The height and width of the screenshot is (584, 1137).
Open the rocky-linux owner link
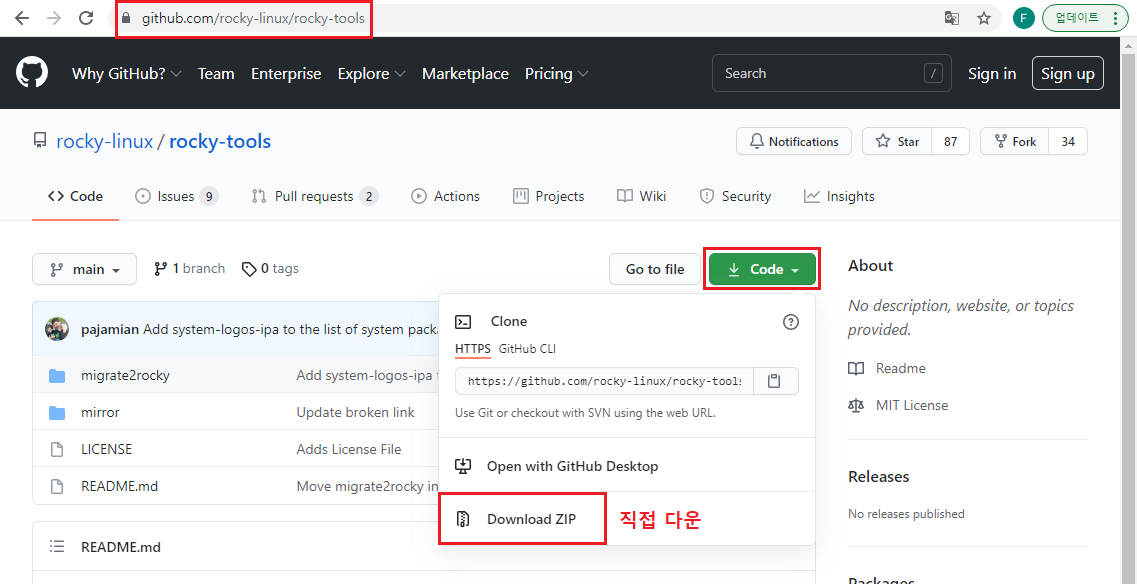click(104, 141)
